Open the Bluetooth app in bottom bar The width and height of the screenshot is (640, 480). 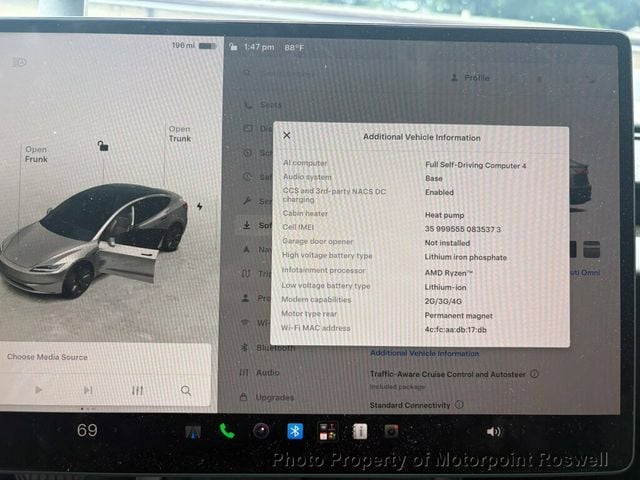[295, 431]
